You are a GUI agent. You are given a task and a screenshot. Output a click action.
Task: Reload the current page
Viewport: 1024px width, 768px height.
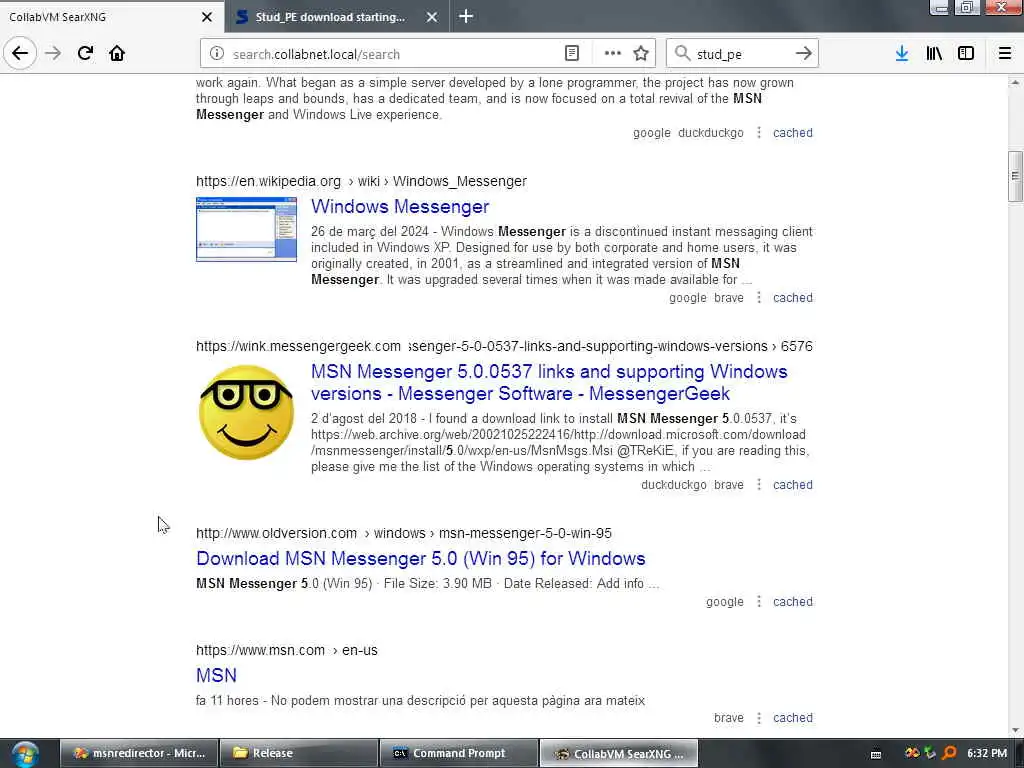click(85, 54)
